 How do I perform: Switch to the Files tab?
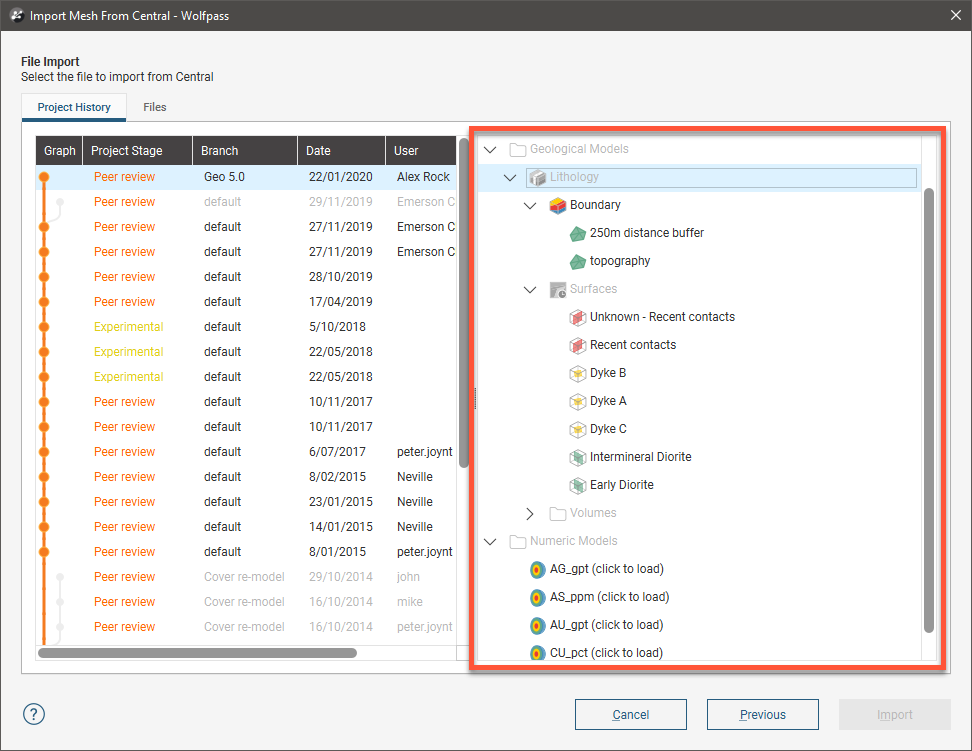[x=154, y=107]
